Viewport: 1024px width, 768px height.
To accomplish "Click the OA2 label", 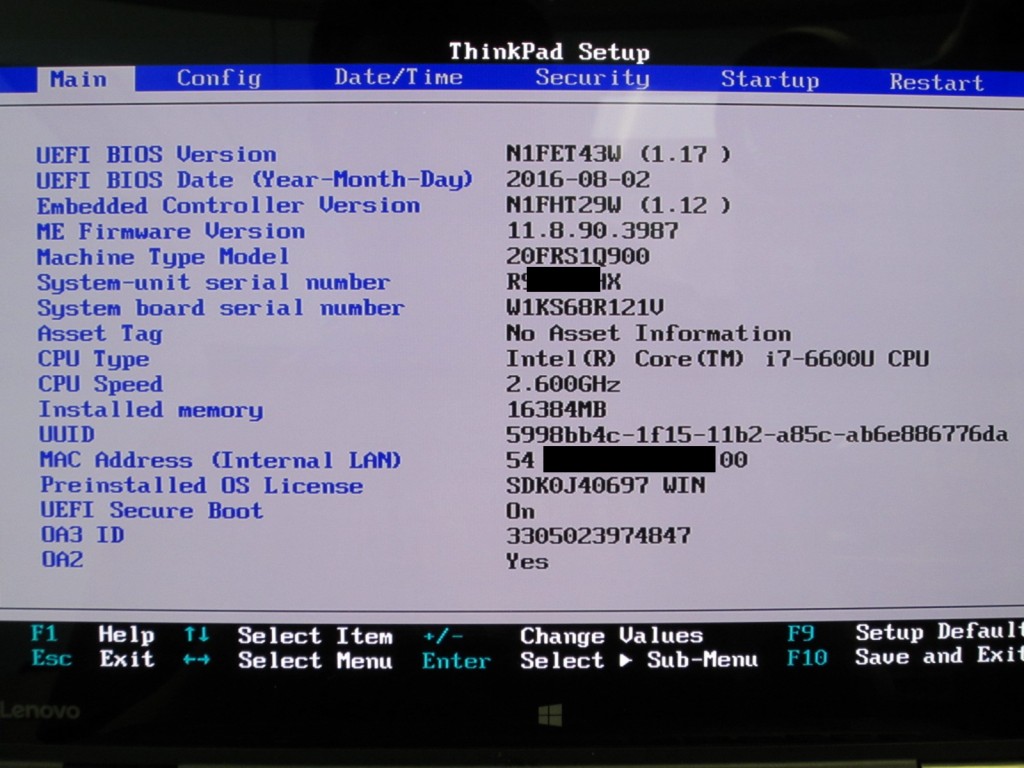I will click(x=62, y=560).
